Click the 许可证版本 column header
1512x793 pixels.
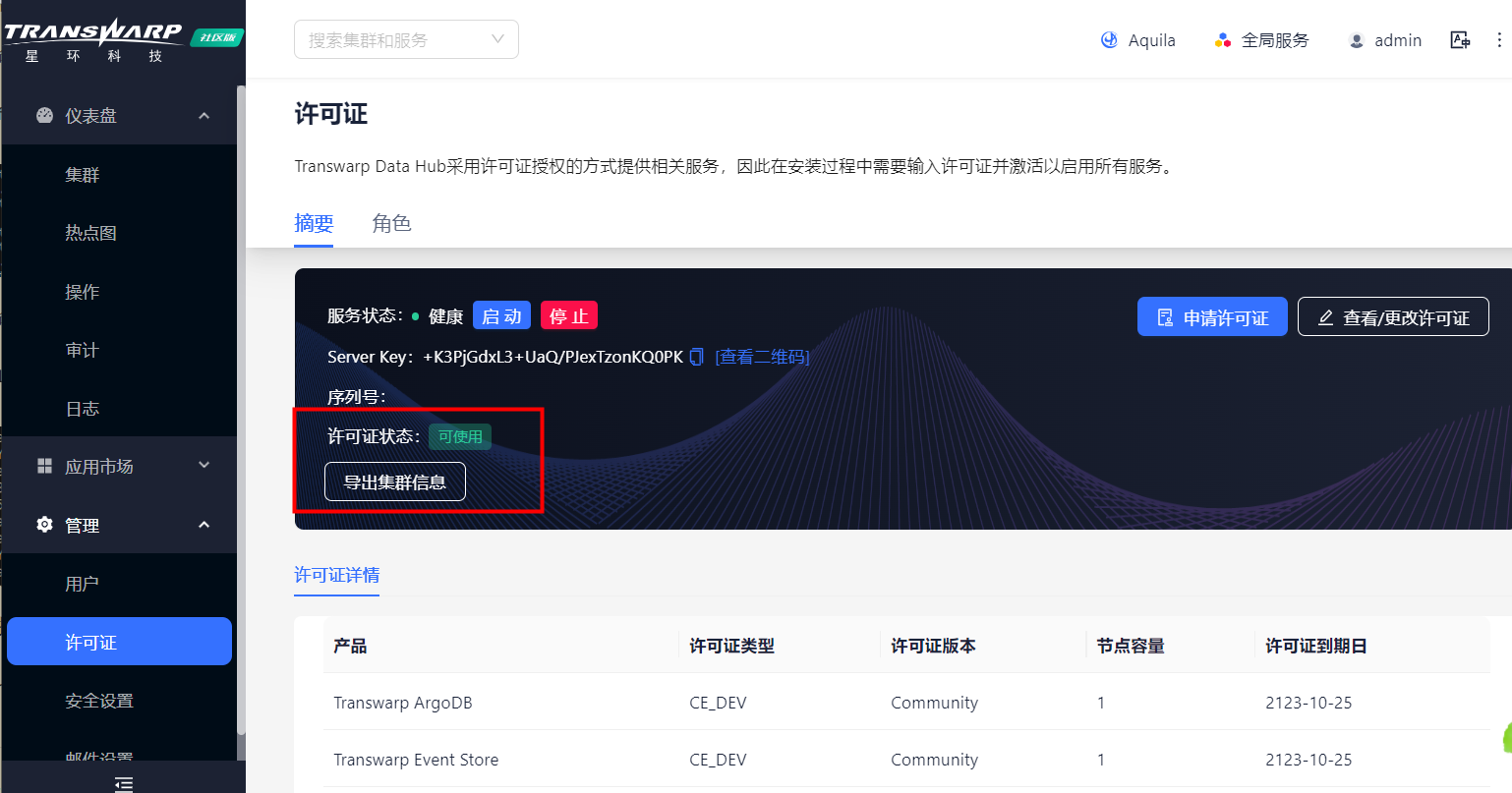933,646
